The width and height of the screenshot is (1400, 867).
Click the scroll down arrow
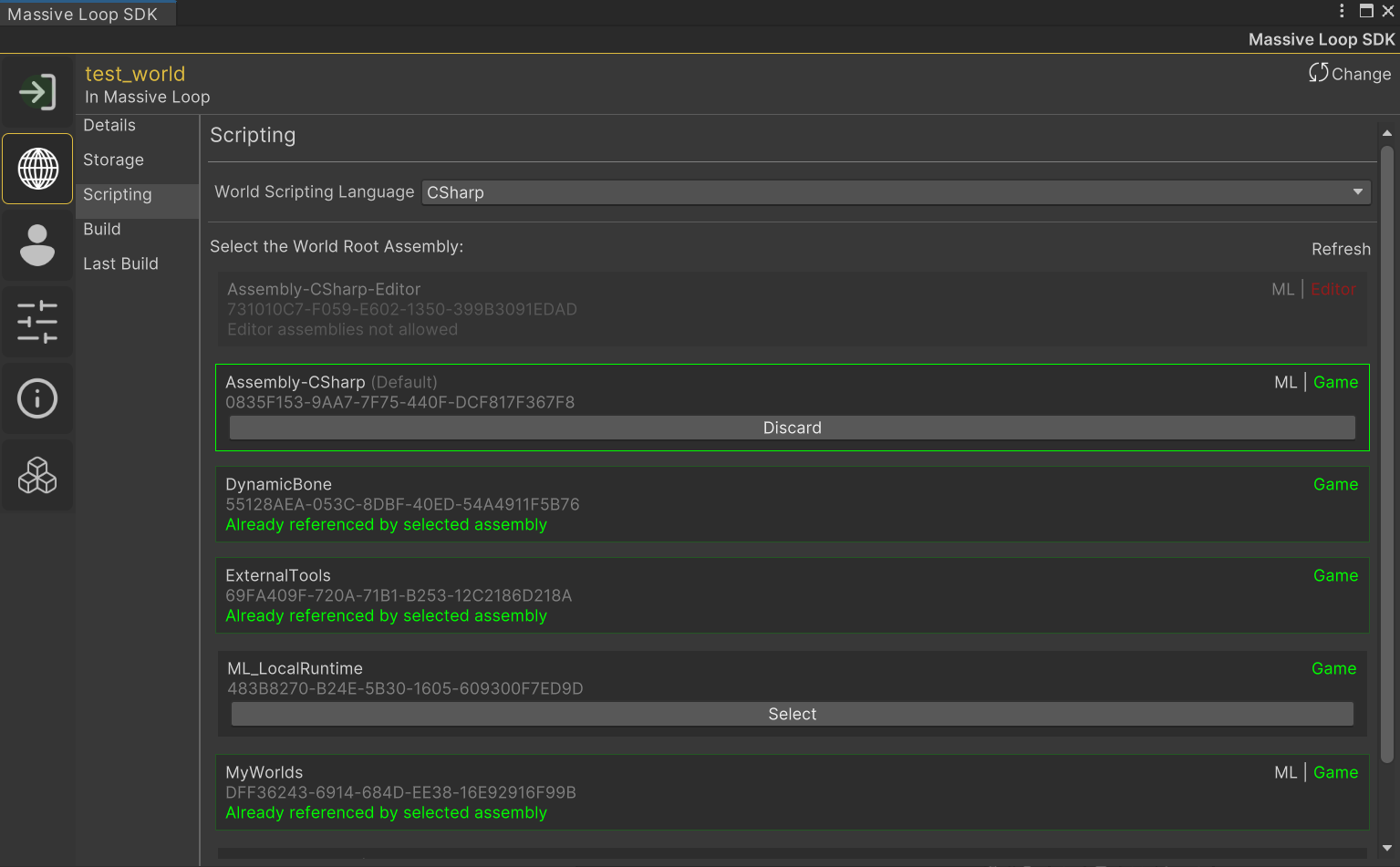click(x=1387, y=848)
